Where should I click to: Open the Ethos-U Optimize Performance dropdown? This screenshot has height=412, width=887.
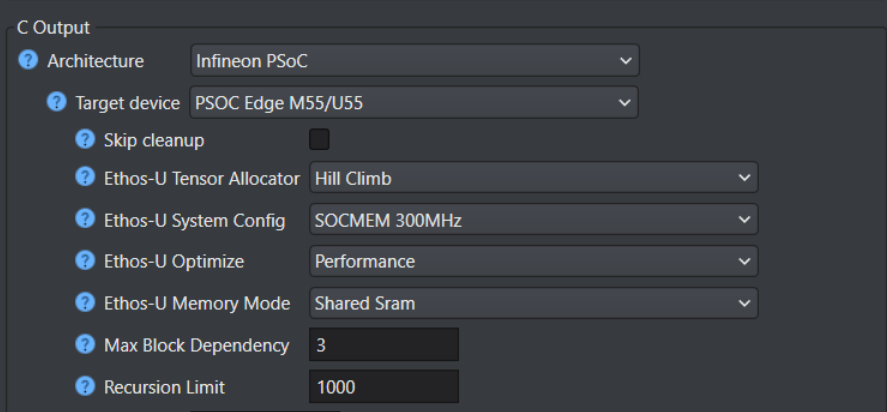coord(533,261)
